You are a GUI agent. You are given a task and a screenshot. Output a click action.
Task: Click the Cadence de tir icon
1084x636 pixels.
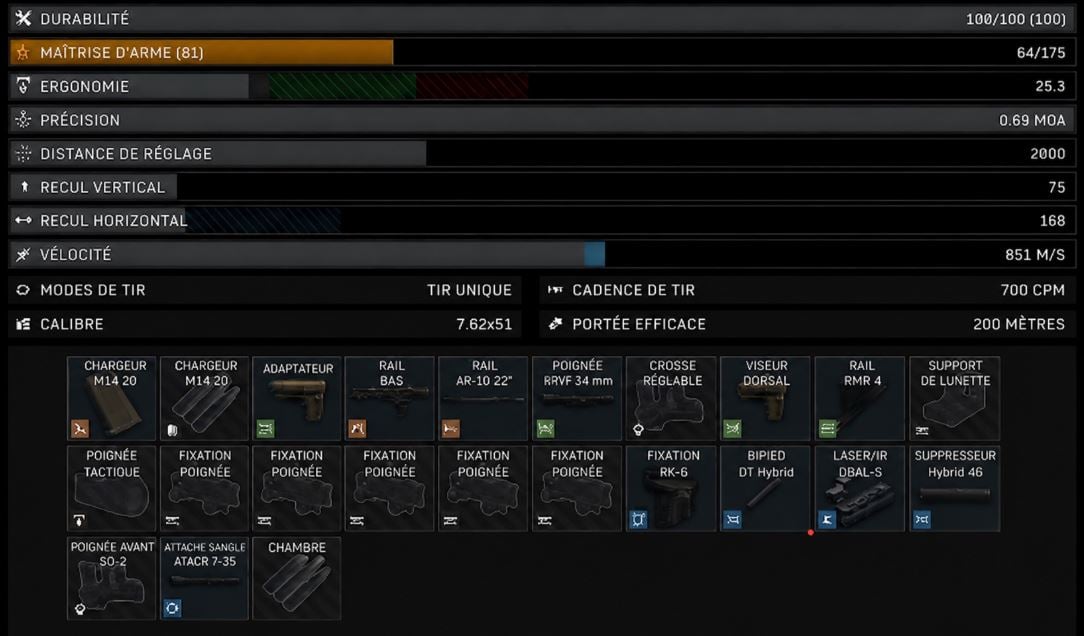(x=555, y=290)
